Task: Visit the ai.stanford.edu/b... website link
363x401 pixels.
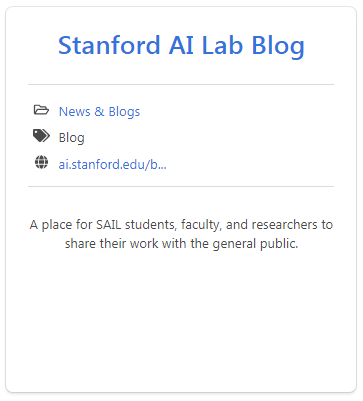Action: pos(113,164)
